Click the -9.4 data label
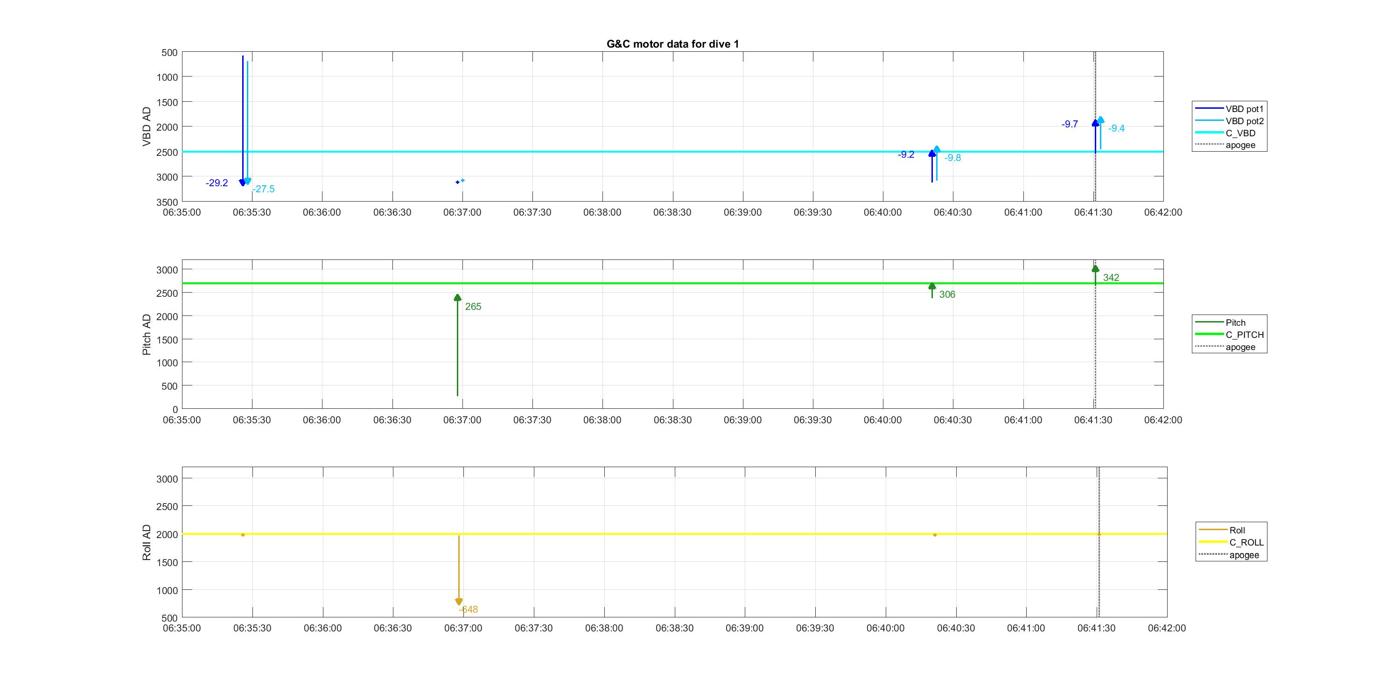The height and width of the screenshot is (693, 1400). tap(1117, 128)
